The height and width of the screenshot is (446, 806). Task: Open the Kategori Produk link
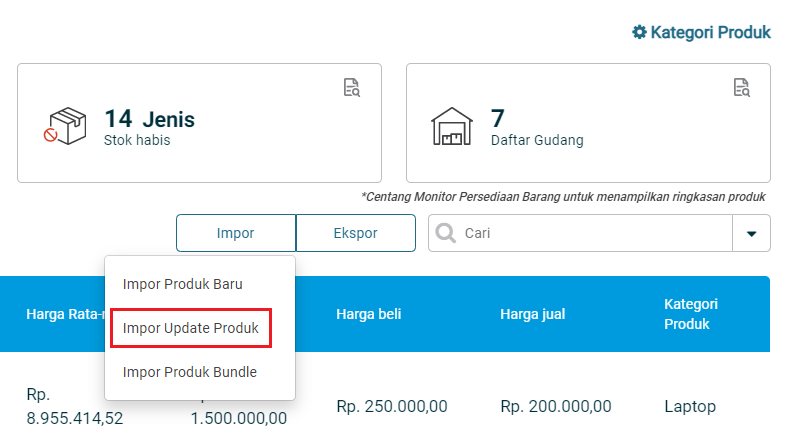[710, 32]
